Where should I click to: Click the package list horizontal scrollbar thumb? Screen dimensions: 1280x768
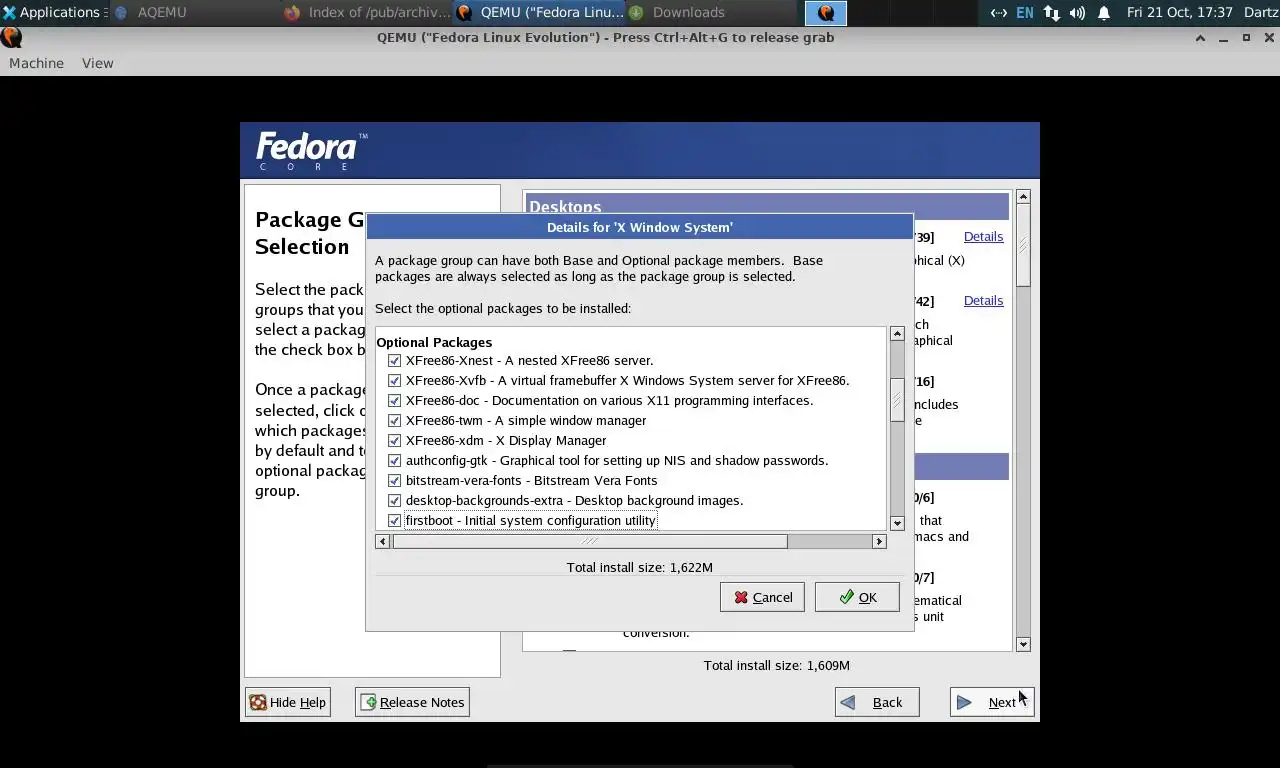590,541
